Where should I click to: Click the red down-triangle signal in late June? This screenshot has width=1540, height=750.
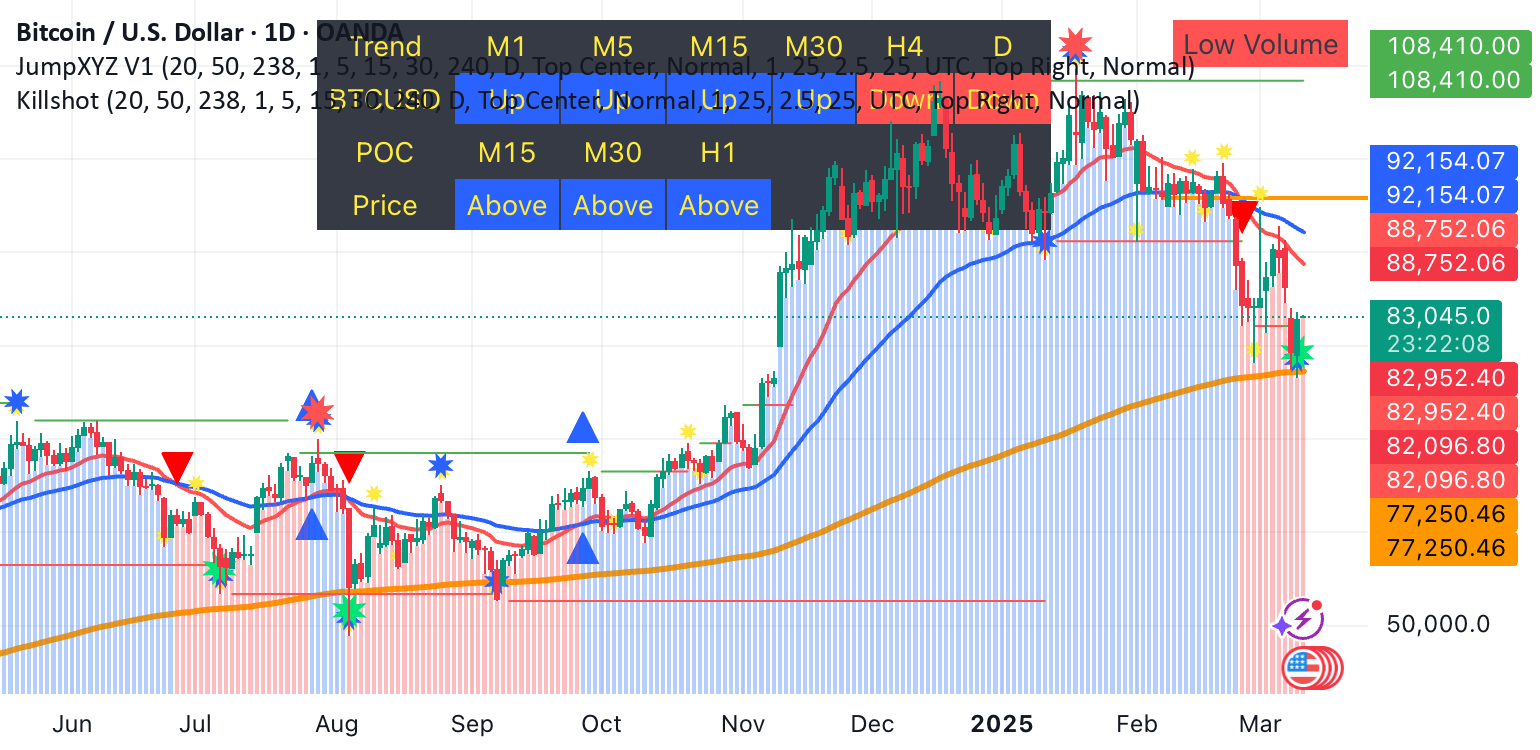[177, 467]
